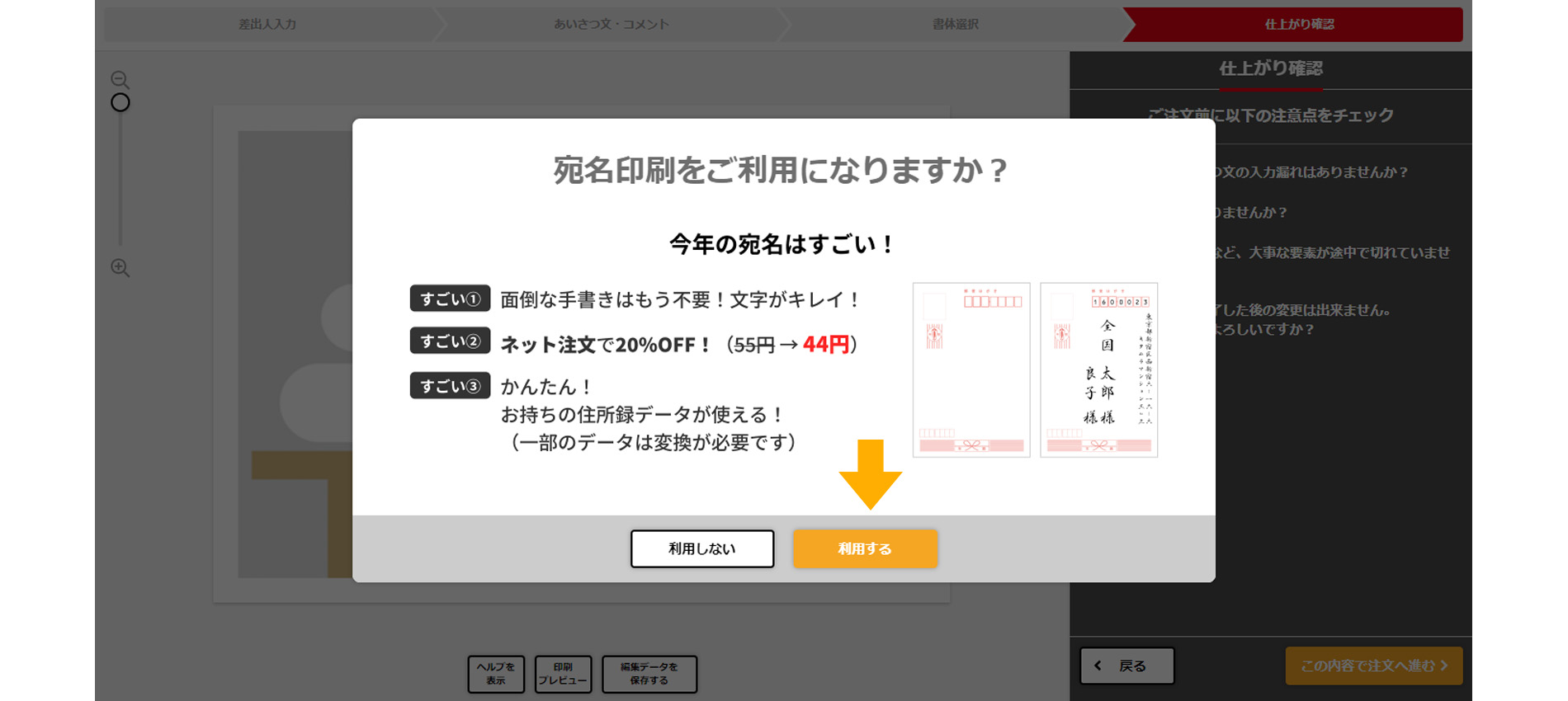The height and width of the screenshot is (701, 1568).
Task: Click the heading 宛名印刷をご利用になりますか?
Action: point(780,170)
